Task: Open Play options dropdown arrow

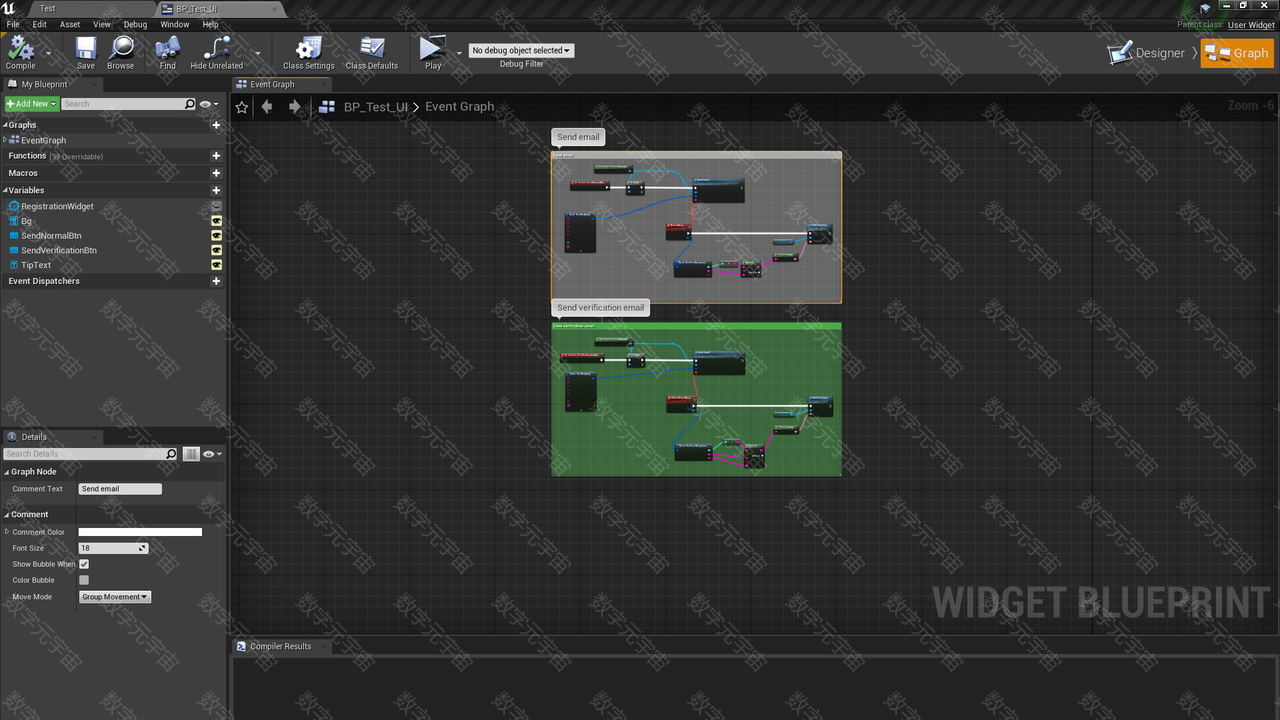Action: pos(459,53)
